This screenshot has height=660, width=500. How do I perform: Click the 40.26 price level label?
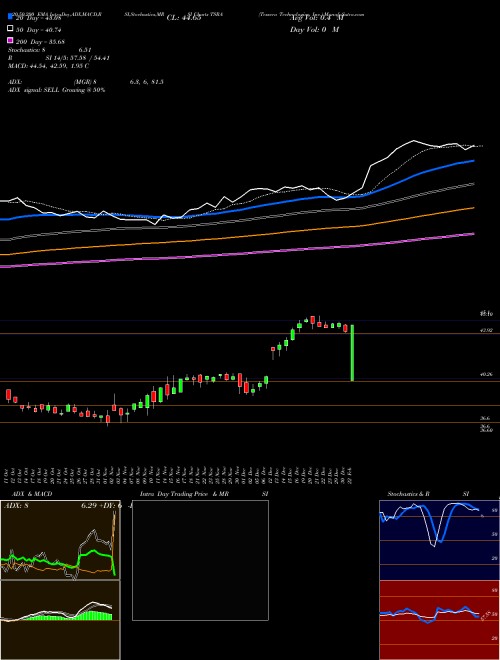487,375
